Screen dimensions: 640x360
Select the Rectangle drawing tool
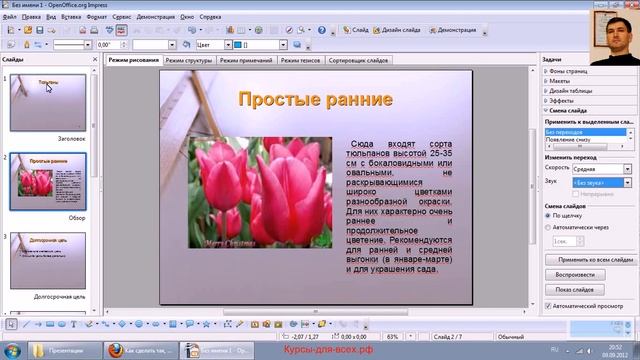(x=50, y=324)
